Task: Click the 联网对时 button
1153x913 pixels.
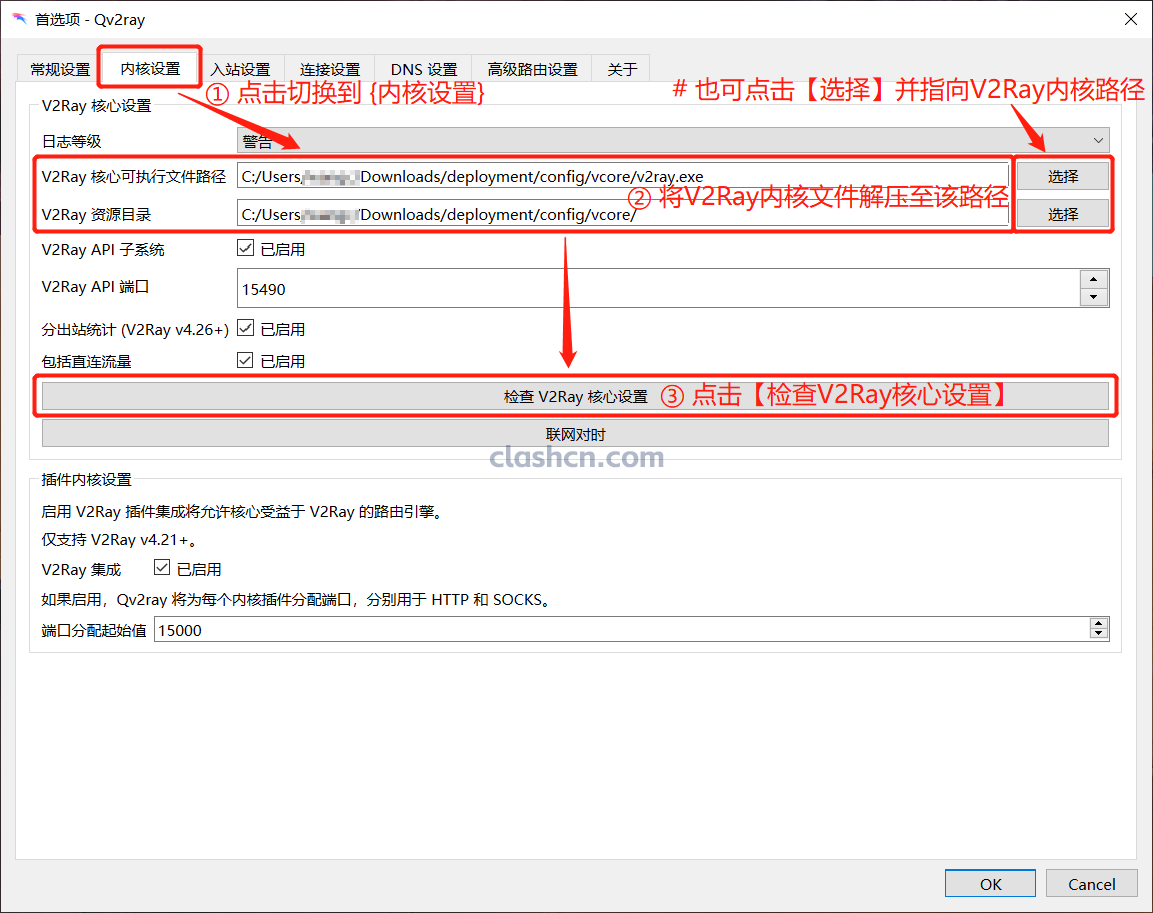Action: [575, 434]
